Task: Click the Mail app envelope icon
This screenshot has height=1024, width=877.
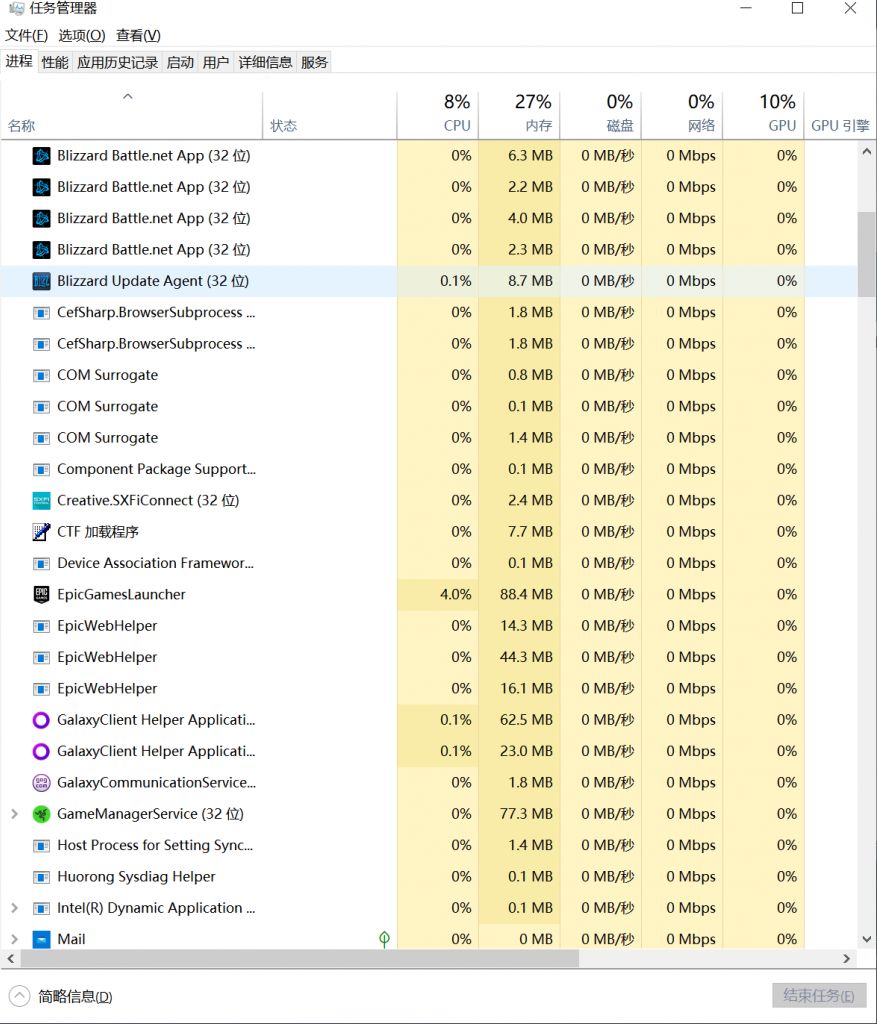Action: (41, 940)
